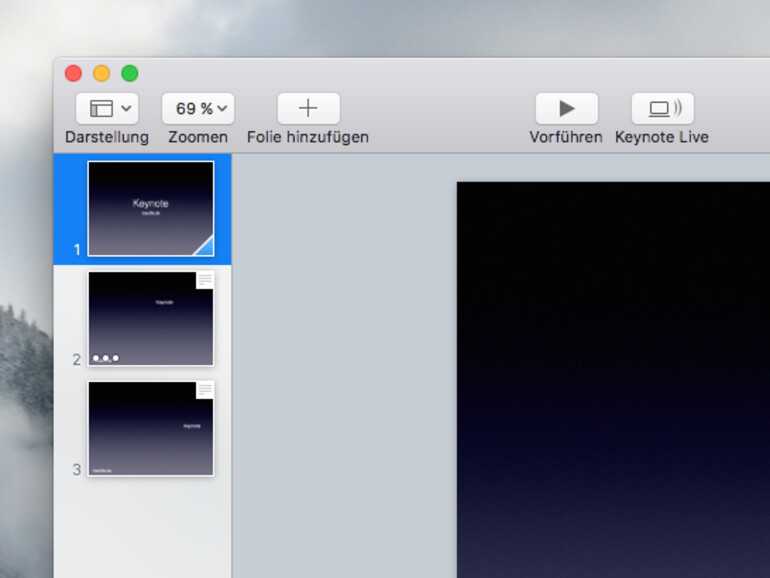The width and height of the screenshot is (770, 578).
Task: Click the Folie hinzufügen label
Action: 308,137
